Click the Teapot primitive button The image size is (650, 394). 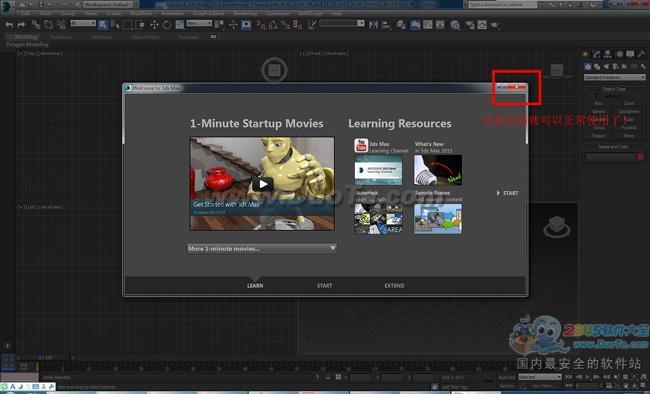click(599, 136)
